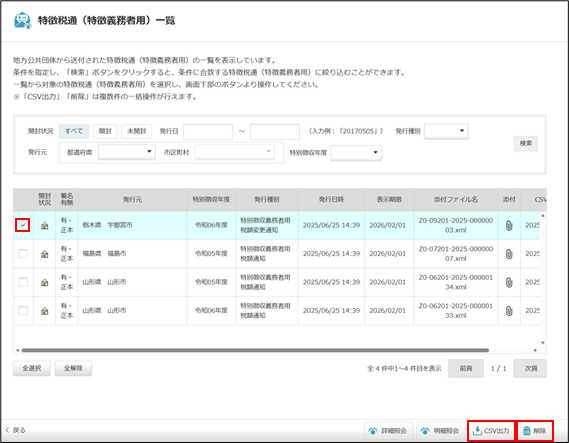Click file name Z0-07201-2025-00000007.xml
The image size is (569, 443).
(x=456, y=254)
